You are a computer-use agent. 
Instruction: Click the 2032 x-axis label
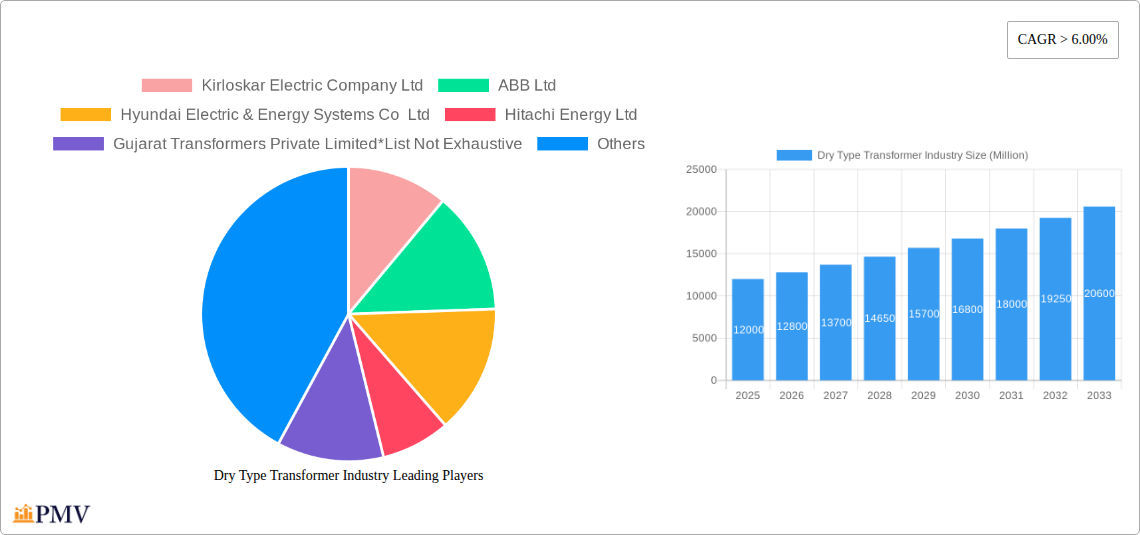(x=1056, y=395)
